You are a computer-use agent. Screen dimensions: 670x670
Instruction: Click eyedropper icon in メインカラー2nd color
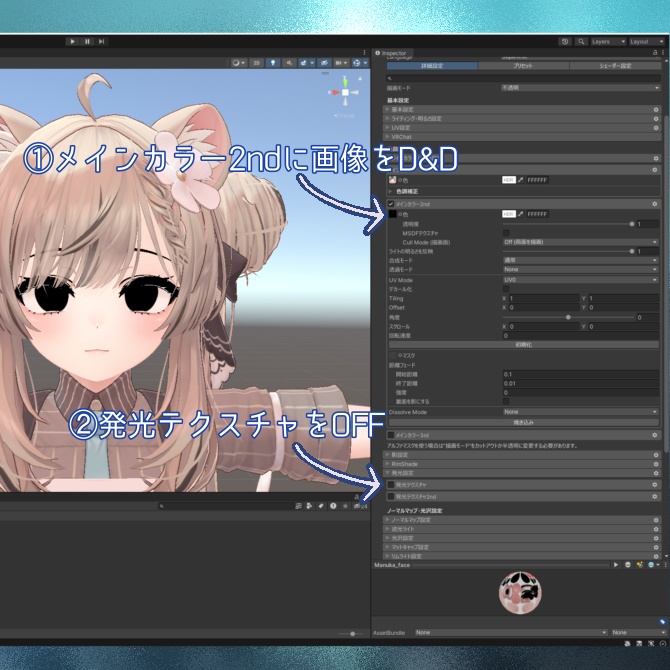tap(520, 214)
